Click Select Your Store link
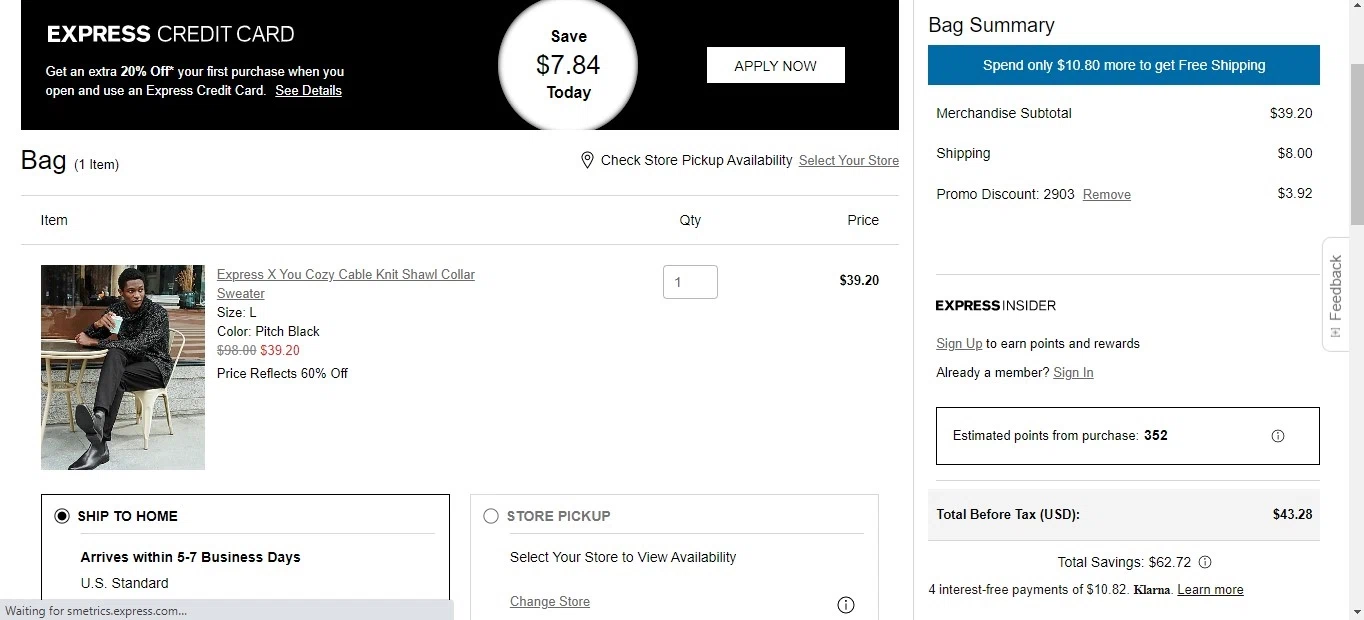Screen dimensions: 1364x620 [x=848, y=161]
